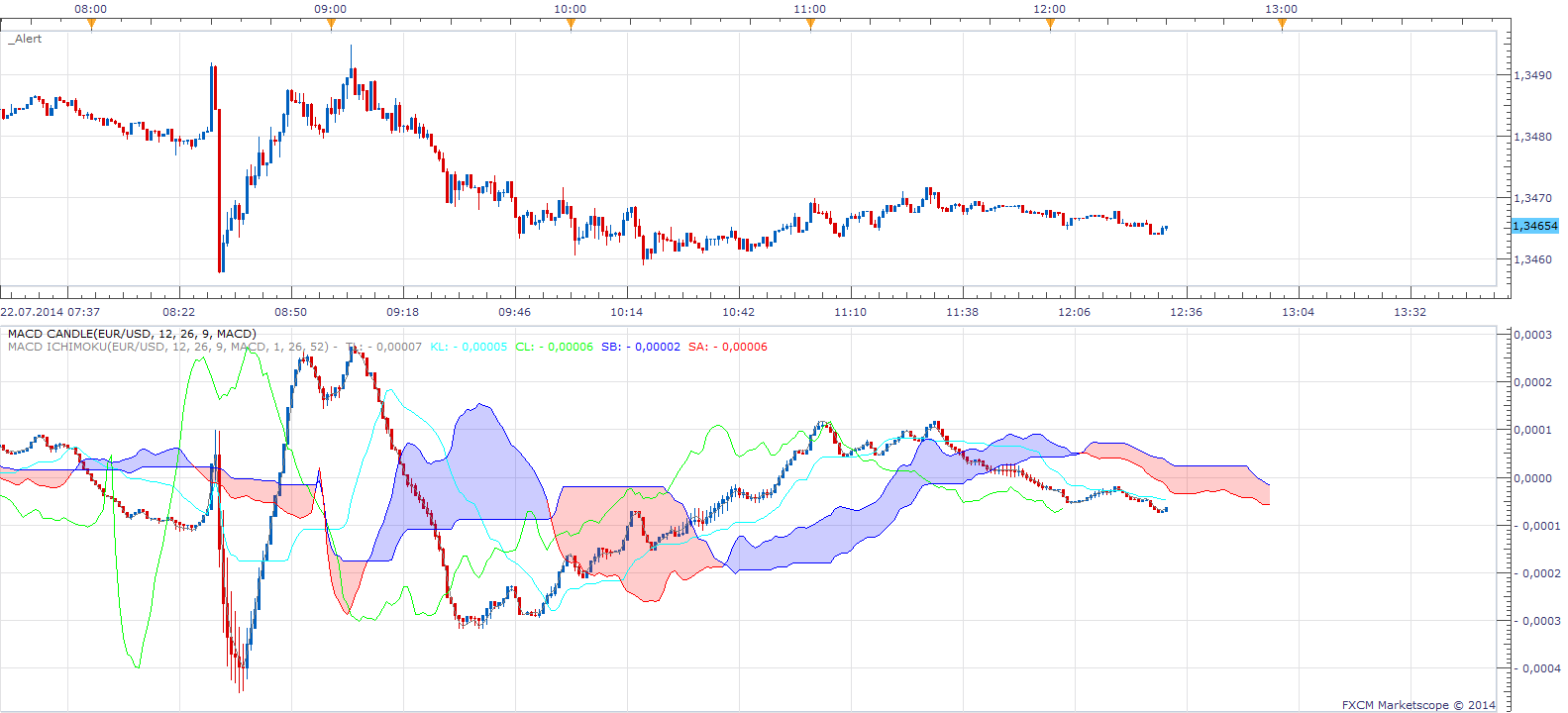Click the negative 0,0002 MACD axis value
Image resolution: width=1568 pixels, height=713 pixels.
[x=1537, y=573]
